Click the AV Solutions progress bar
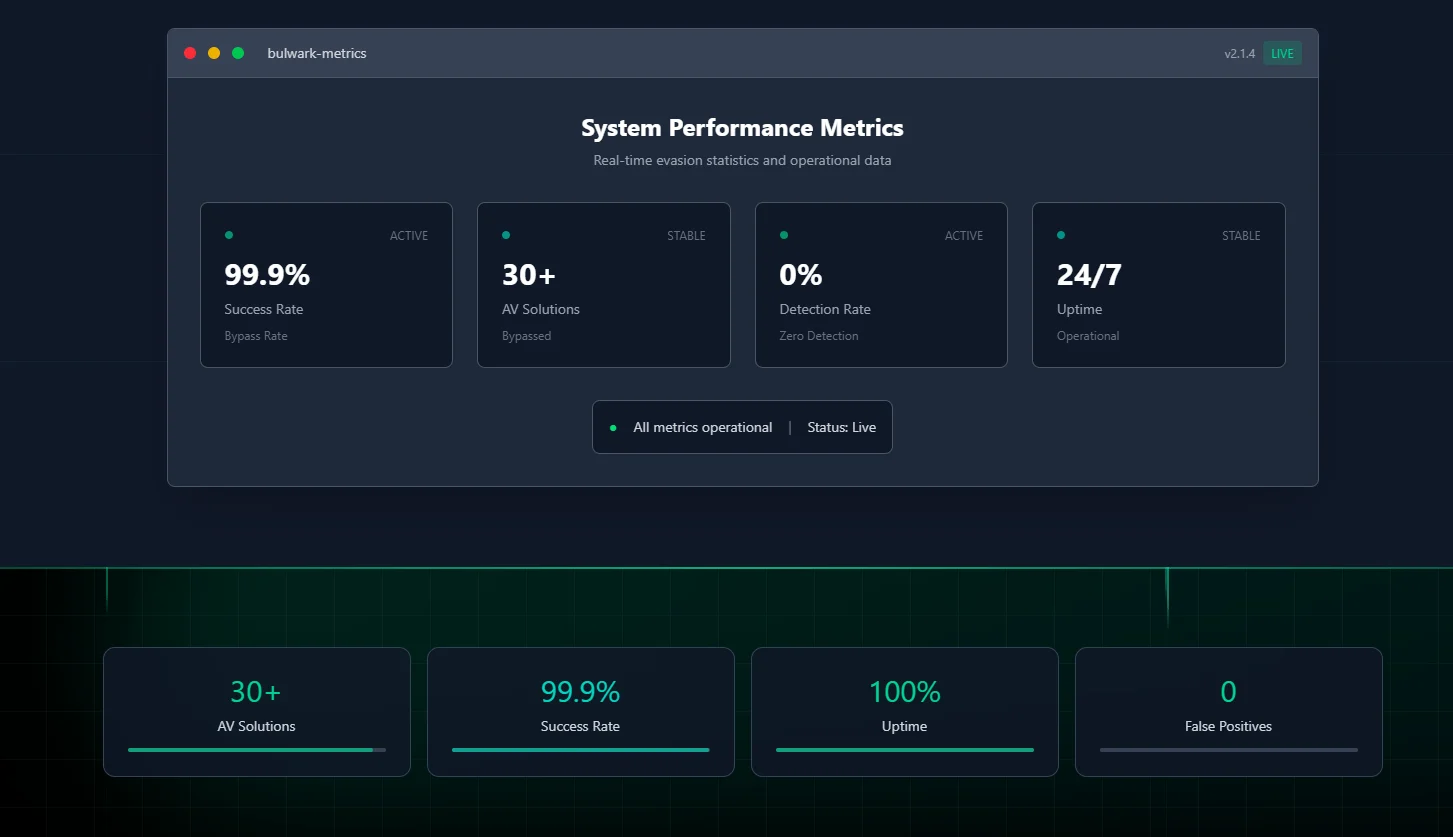 [x=257, y=750]
